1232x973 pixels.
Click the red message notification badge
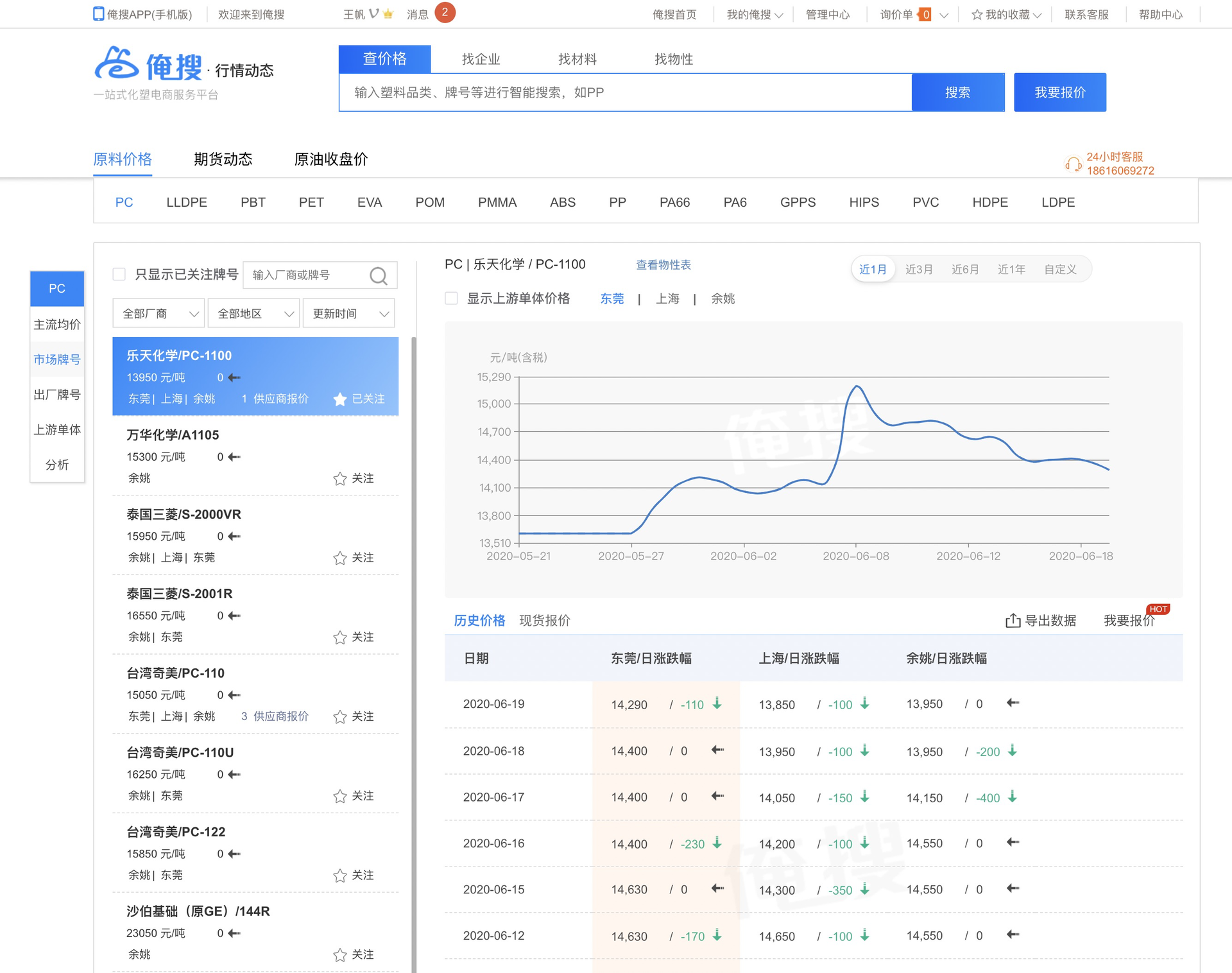(445, 12)
